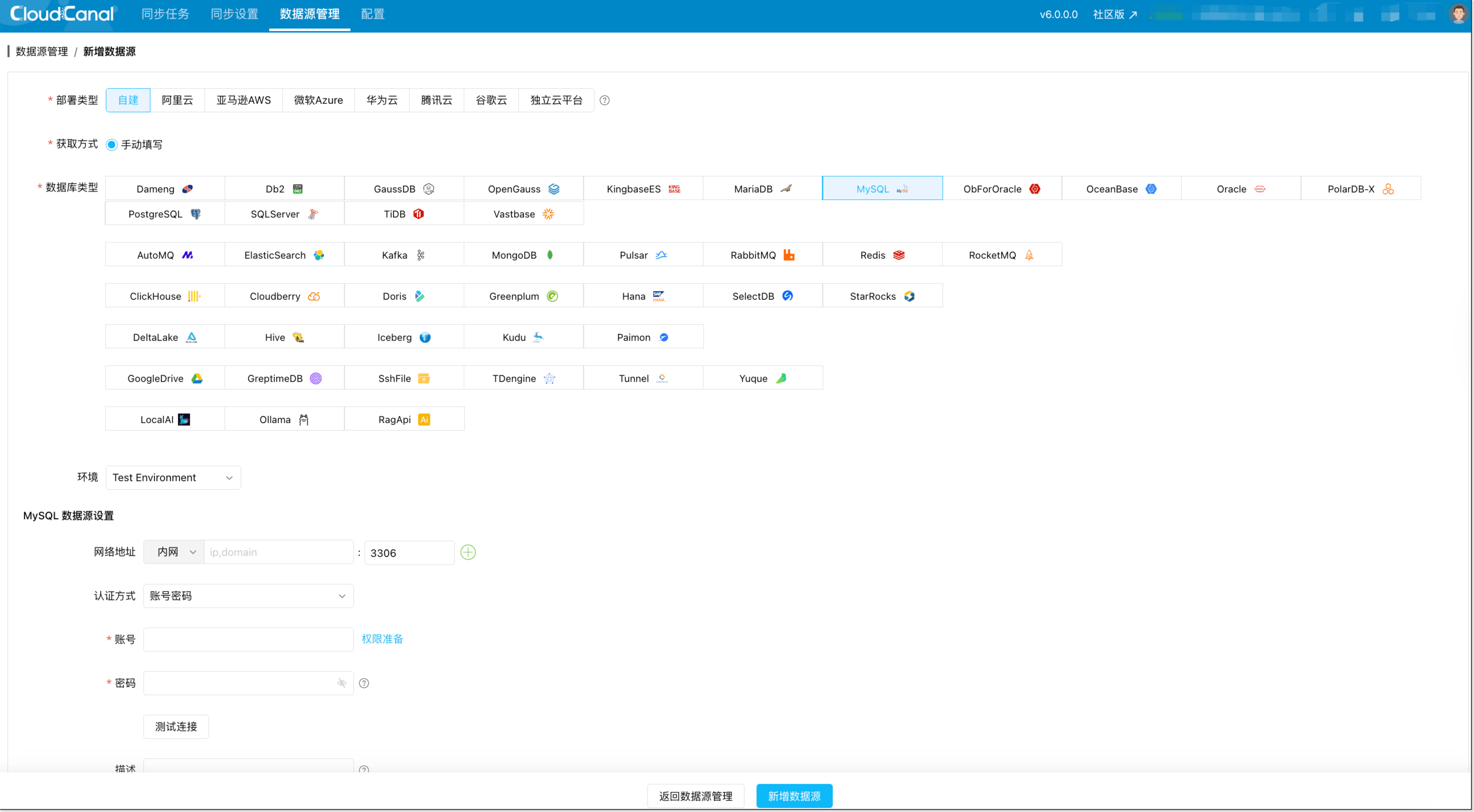The height and width of the screenshot is (812, 1474).
Task: Select 亚马逊AWS deployment type
Action: (244, 101)
